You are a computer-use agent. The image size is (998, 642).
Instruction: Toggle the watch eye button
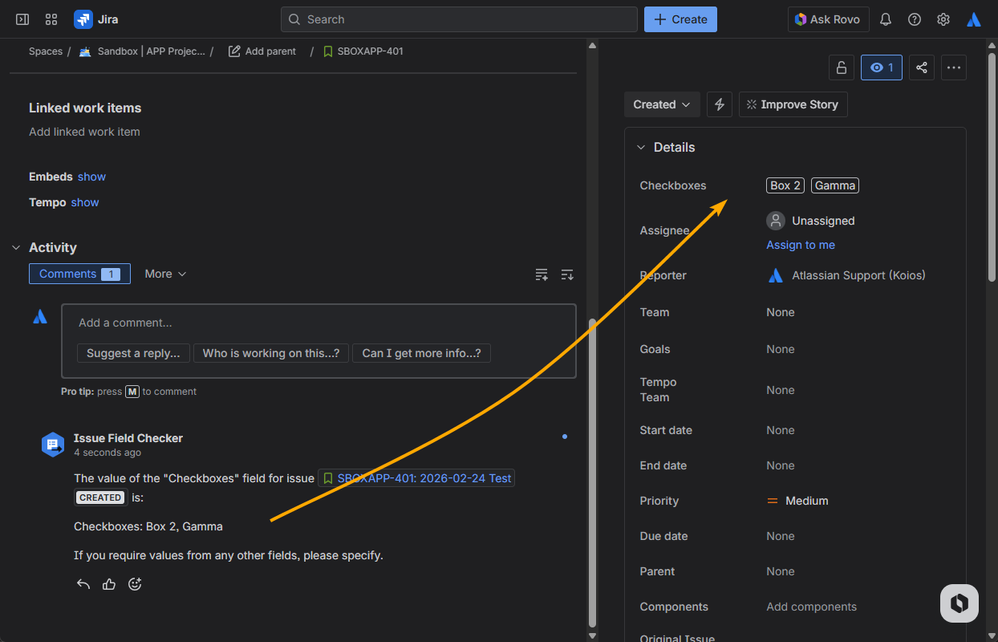point(882,67)
